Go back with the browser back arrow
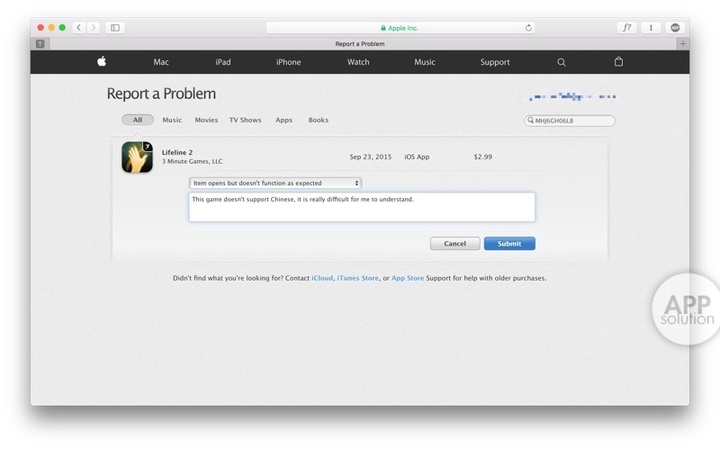Screen dimensions: 720x449 point(79,27)
